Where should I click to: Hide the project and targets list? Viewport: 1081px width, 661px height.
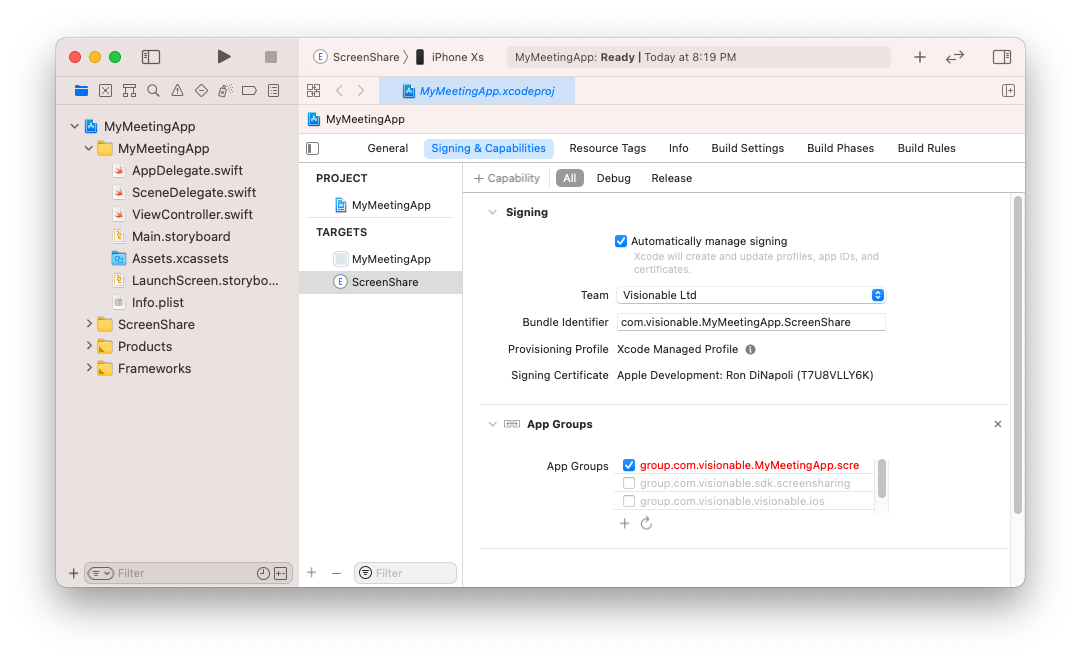tap(312, 148)
